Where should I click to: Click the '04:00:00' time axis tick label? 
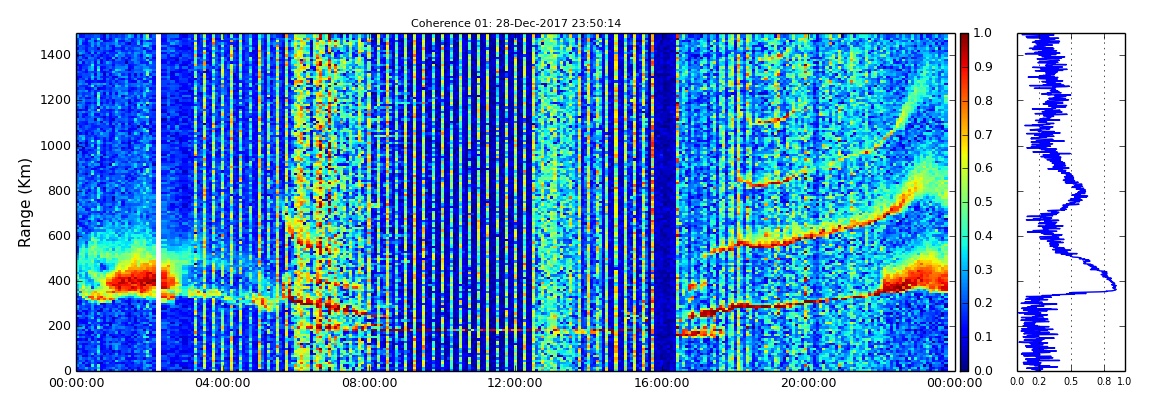[x=221, y=382]
